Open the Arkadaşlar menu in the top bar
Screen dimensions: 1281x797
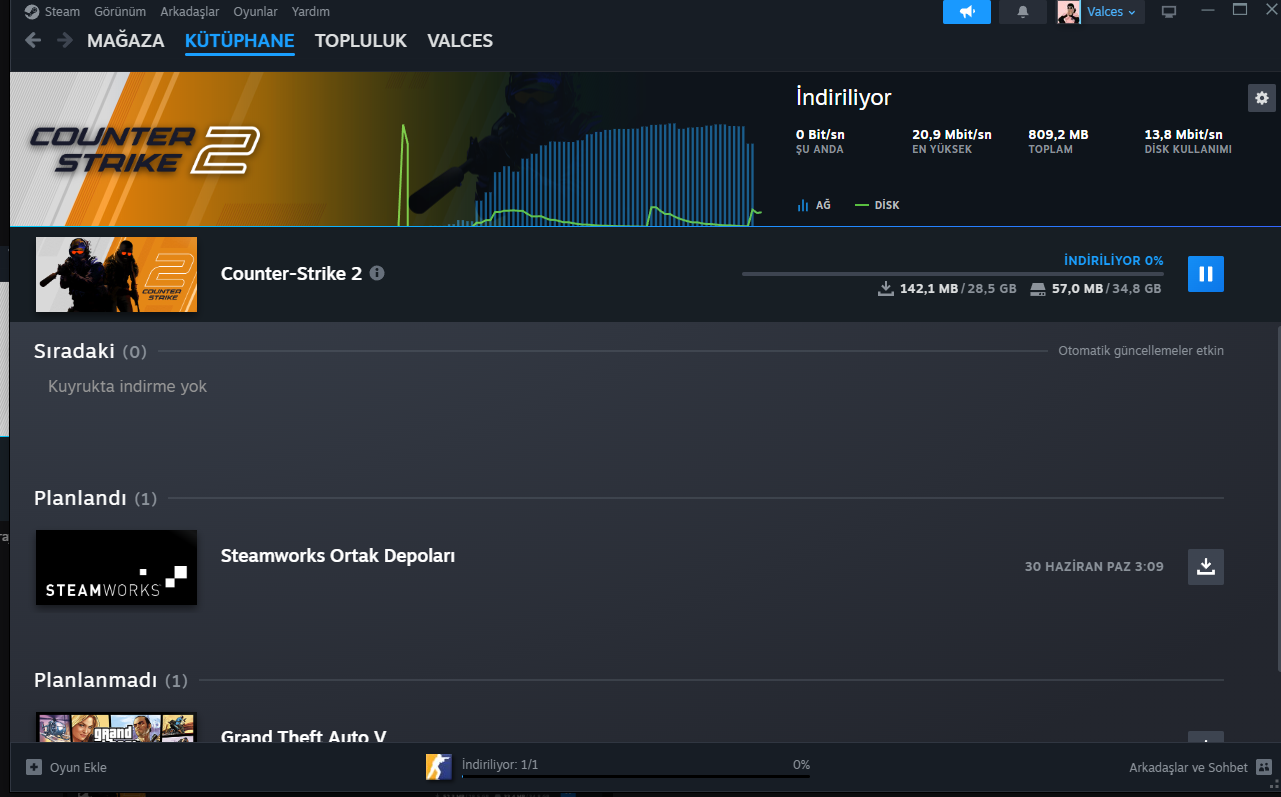pyautogui.click(x=190, y=12)
